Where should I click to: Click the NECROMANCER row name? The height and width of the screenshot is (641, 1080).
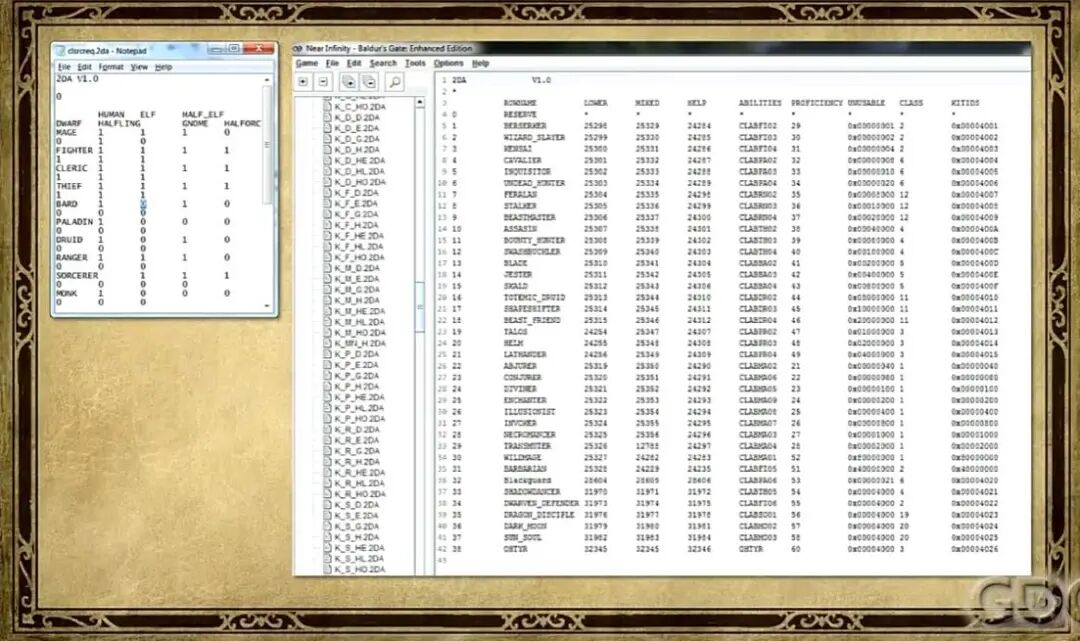point(529,434)
